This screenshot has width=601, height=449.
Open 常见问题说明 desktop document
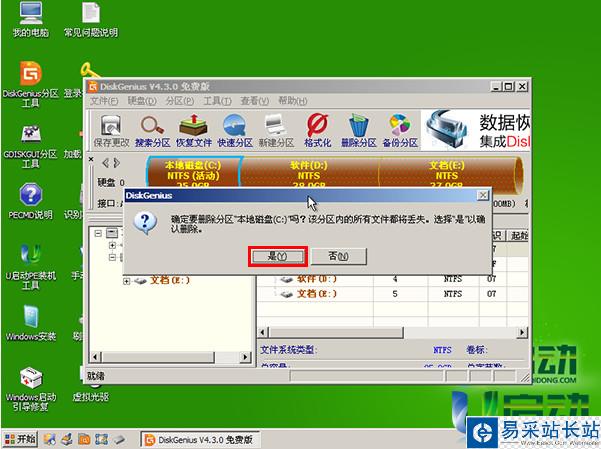point(91,20)
